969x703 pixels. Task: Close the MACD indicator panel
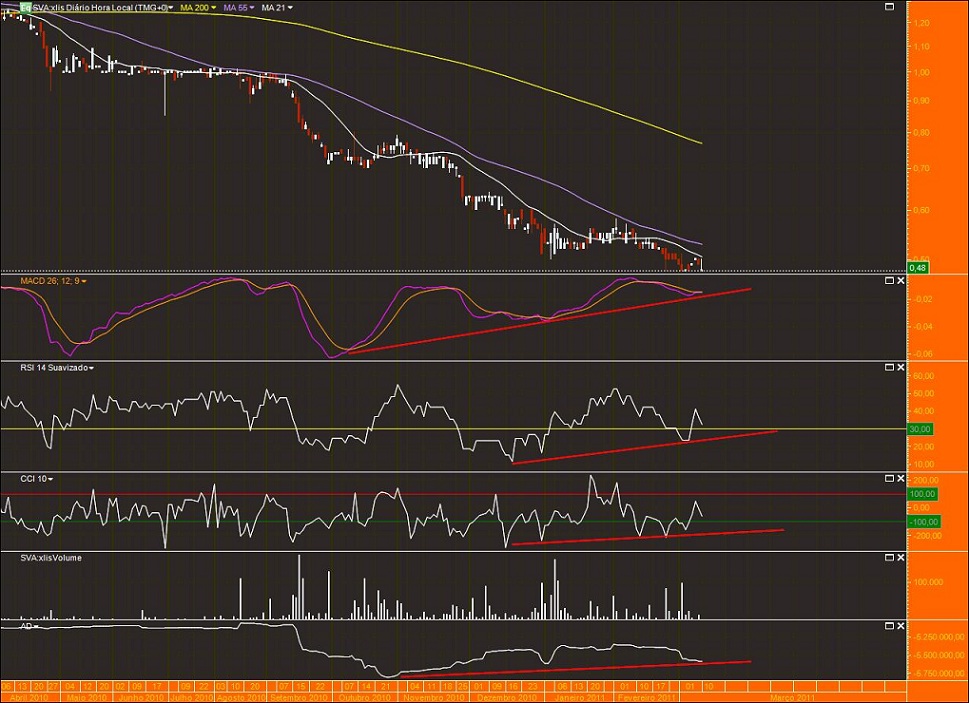tap(900, 280)
